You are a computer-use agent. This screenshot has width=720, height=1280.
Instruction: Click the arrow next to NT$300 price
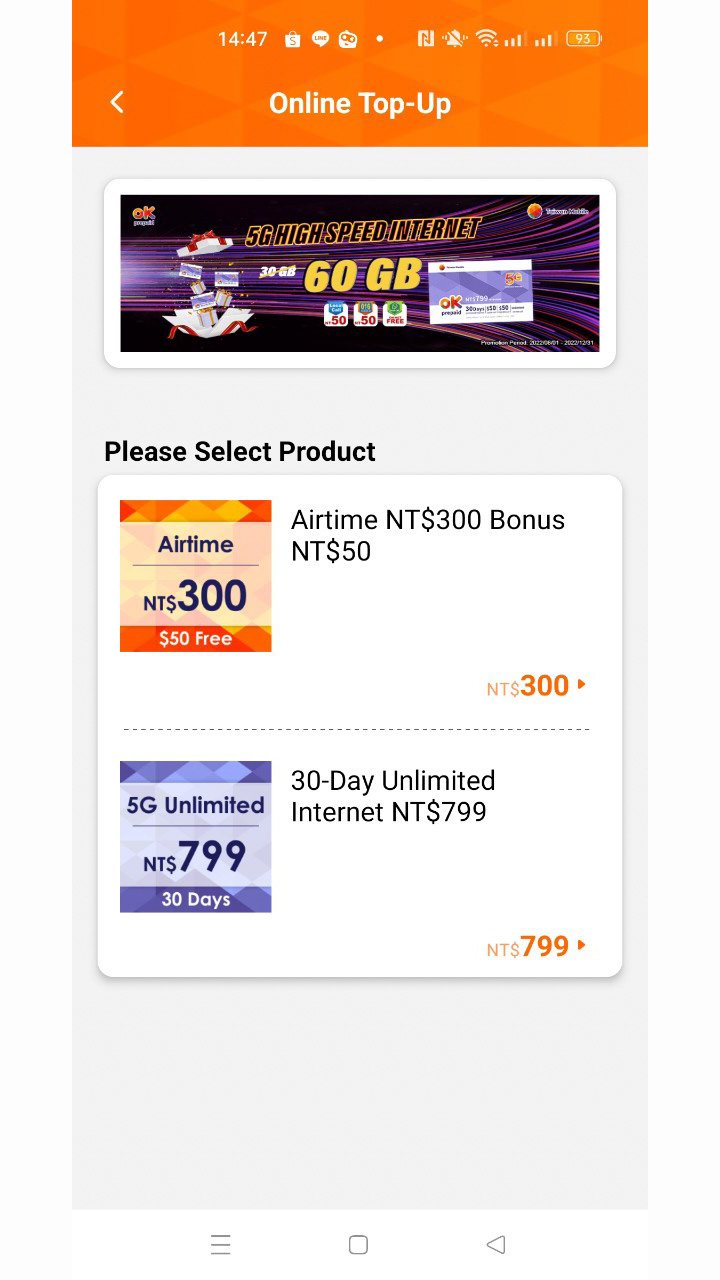[582, 685]
